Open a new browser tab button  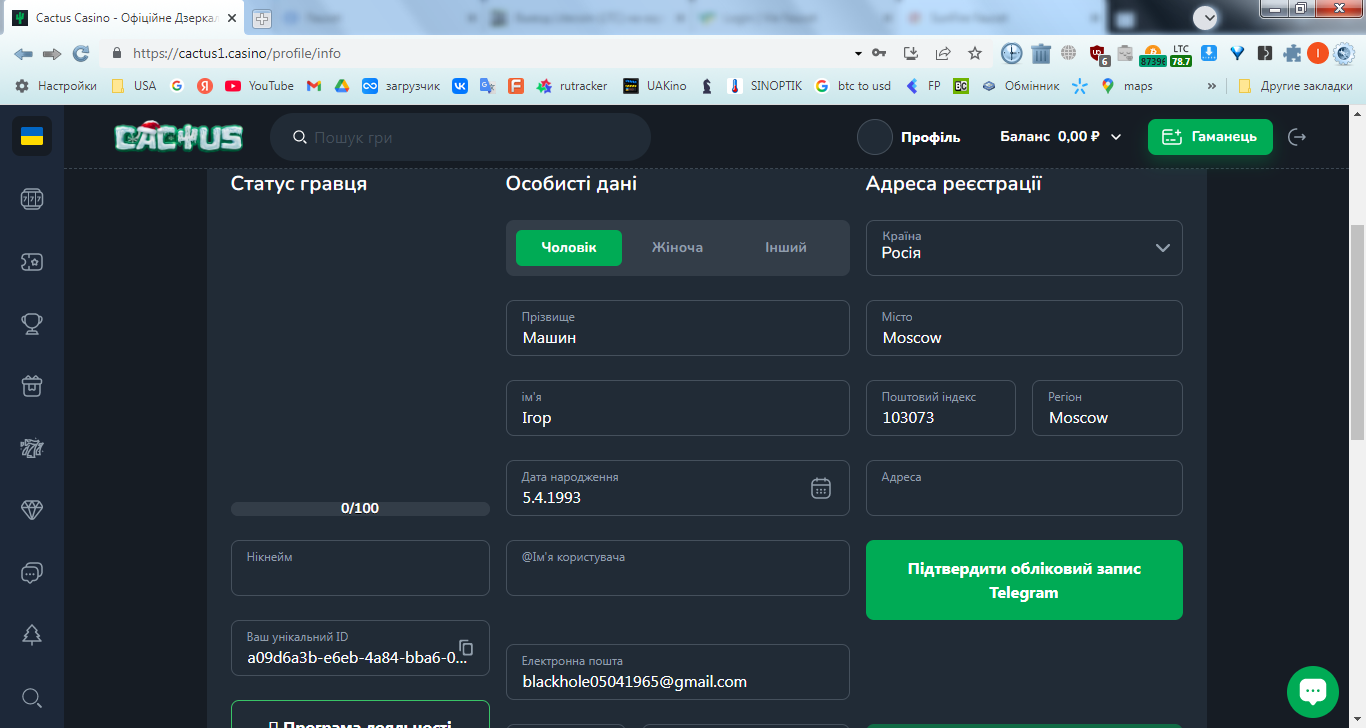(x=262, y=18)
